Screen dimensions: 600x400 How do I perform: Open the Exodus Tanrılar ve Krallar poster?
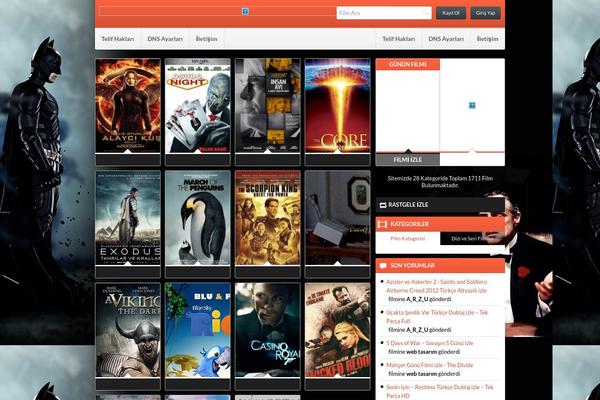(128, 218)
